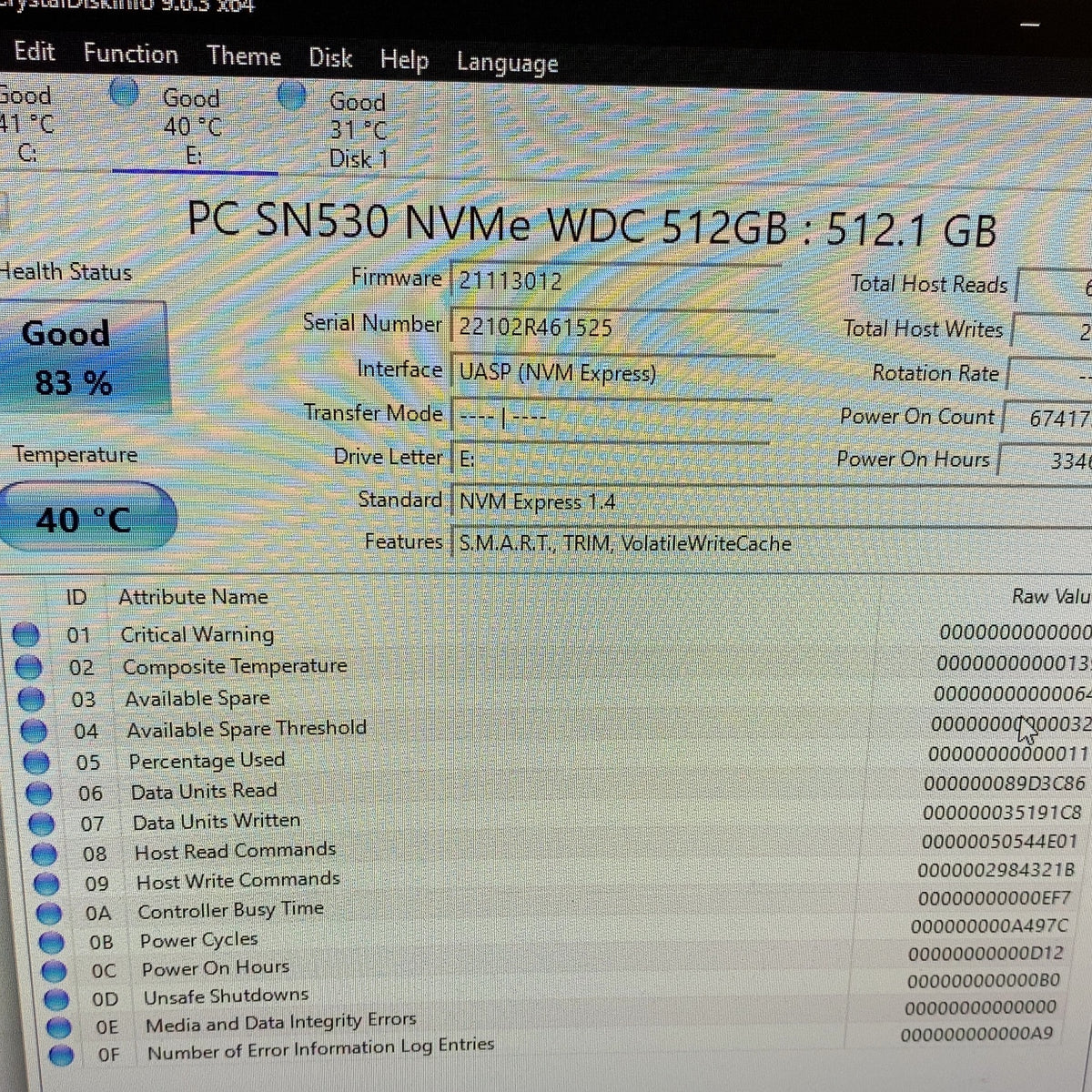Click the Rotation Rate value box
Screen dimensions: 1092x1092
1050,375
